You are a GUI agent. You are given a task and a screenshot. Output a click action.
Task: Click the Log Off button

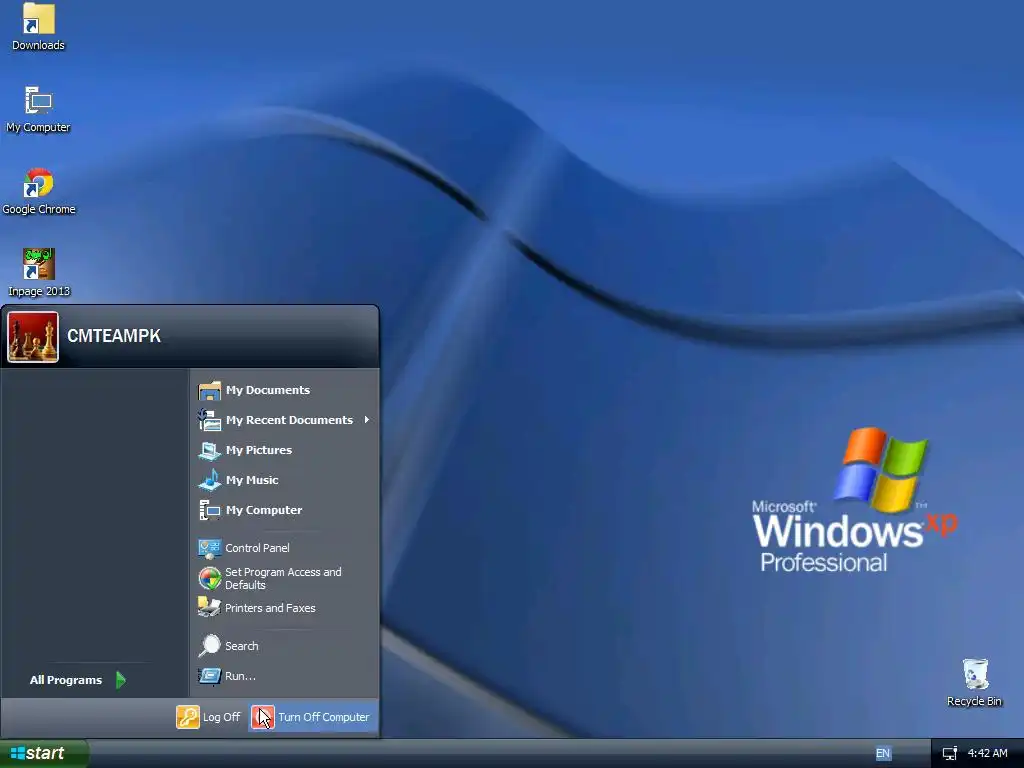click(x=209, y=717)
